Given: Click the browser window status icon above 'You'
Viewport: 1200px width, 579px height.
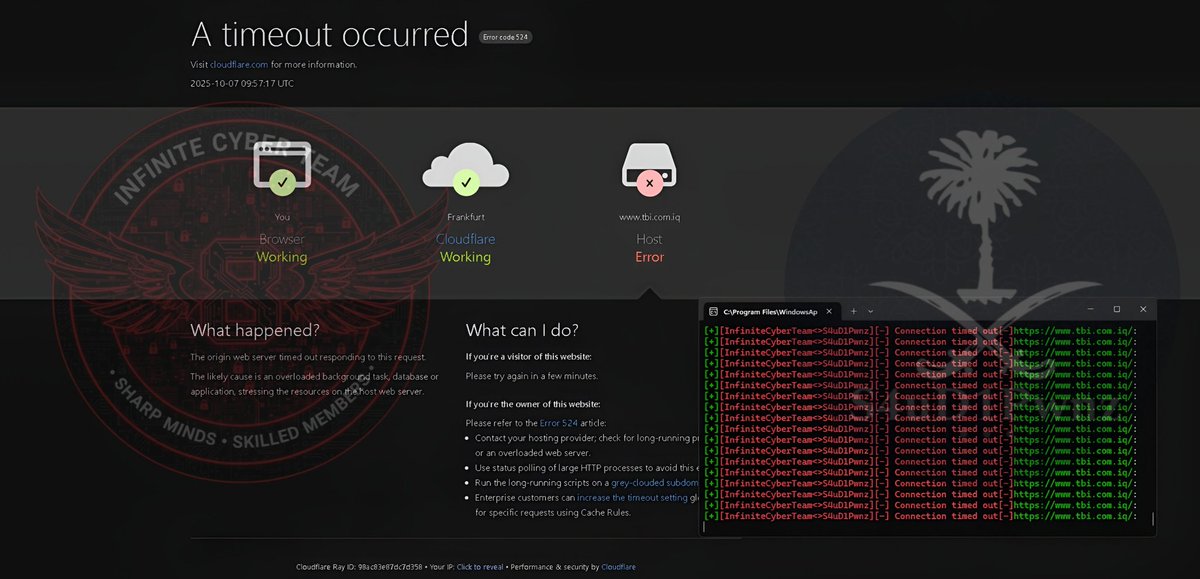Looking at the screenshot, I should tap(281, 167).
